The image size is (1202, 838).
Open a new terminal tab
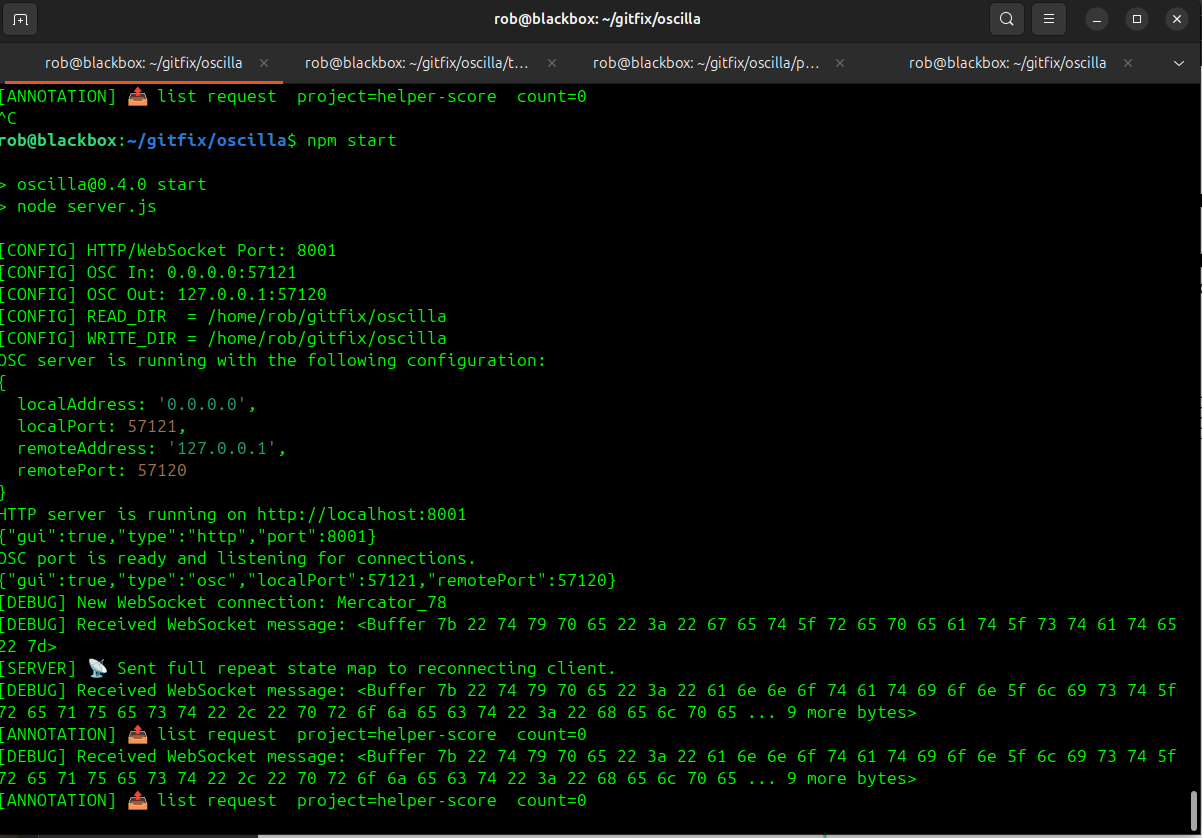pos(21,19)
